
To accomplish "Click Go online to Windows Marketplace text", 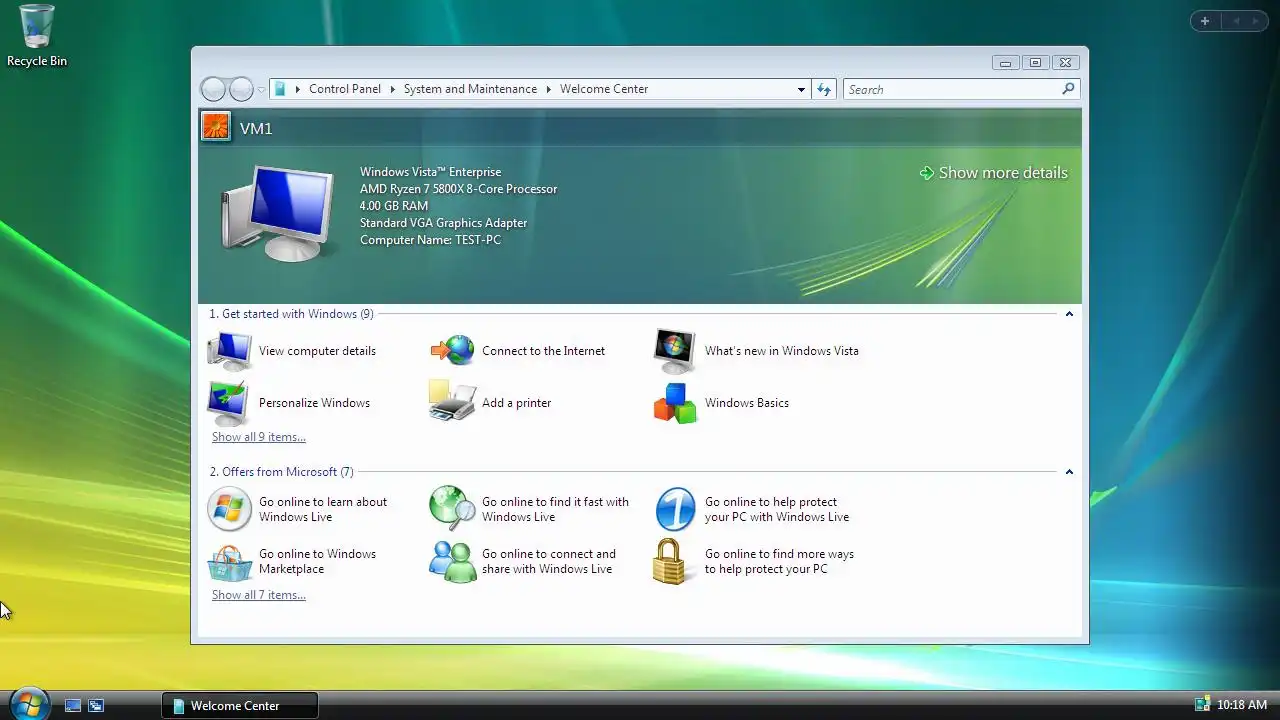I will (x=317, y=561).
